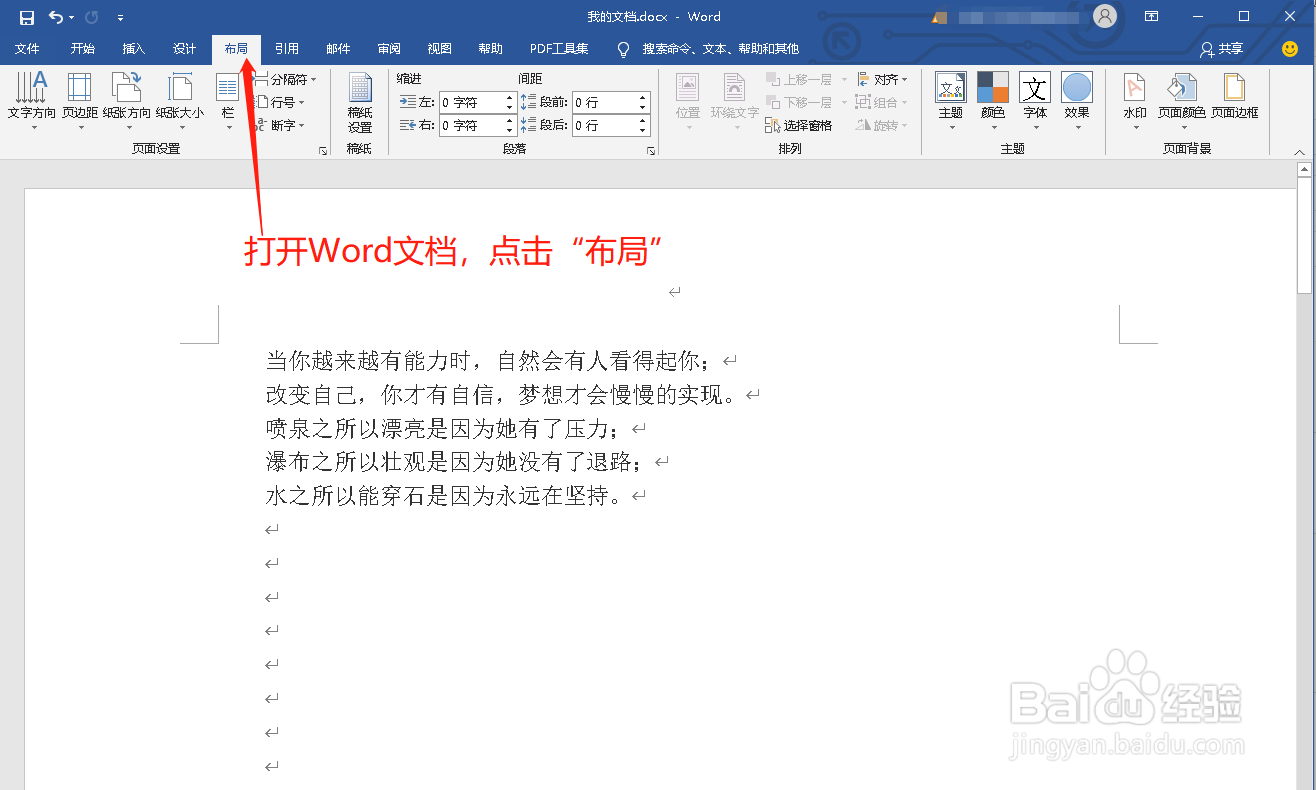
Task: Send feedback via the smiley icon
Action: point(1290,48)
